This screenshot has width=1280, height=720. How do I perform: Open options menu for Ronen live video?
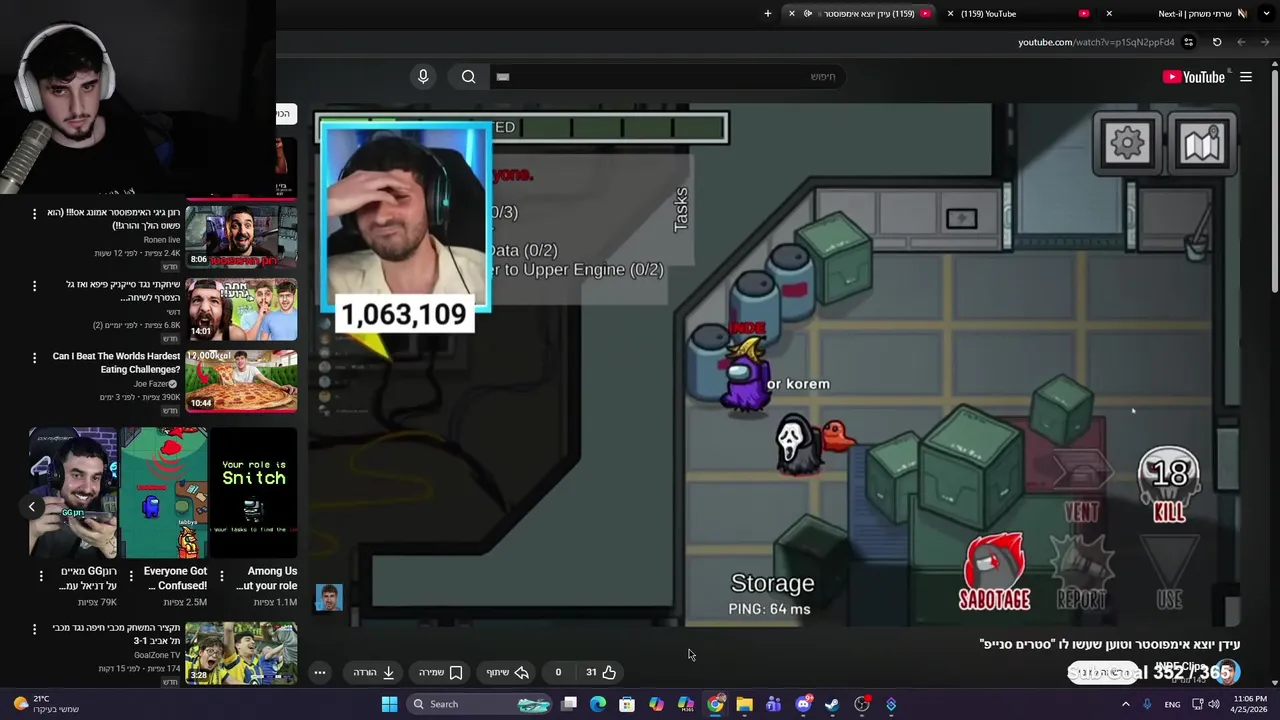[x=34, y=214]
